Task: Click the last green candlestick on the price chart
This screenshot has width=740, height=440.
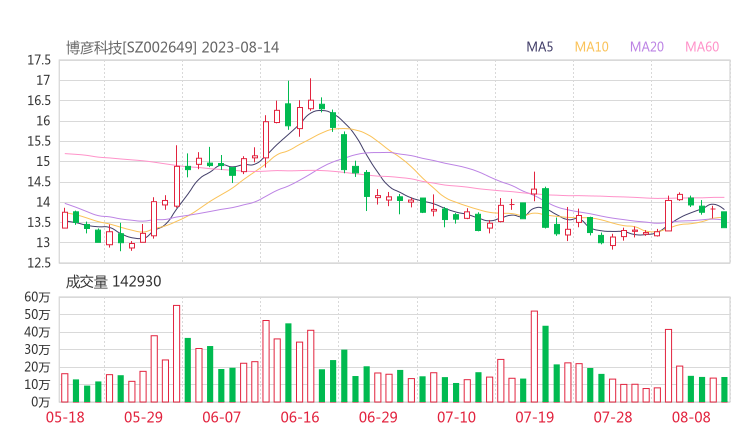Action: click(724, 220)
